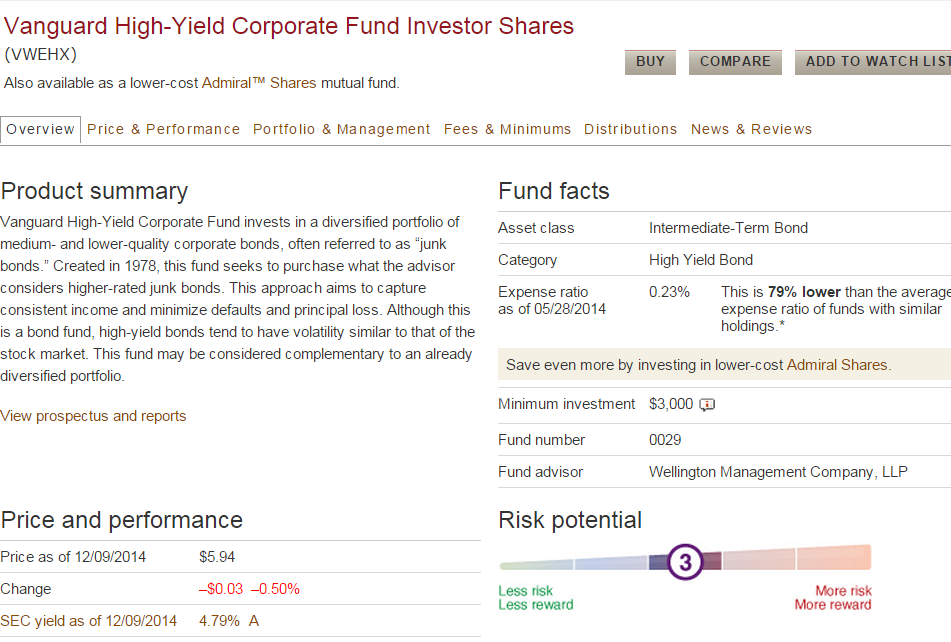
Task: Go to the Fees & Minimums tab
Action: click(508, 129)
